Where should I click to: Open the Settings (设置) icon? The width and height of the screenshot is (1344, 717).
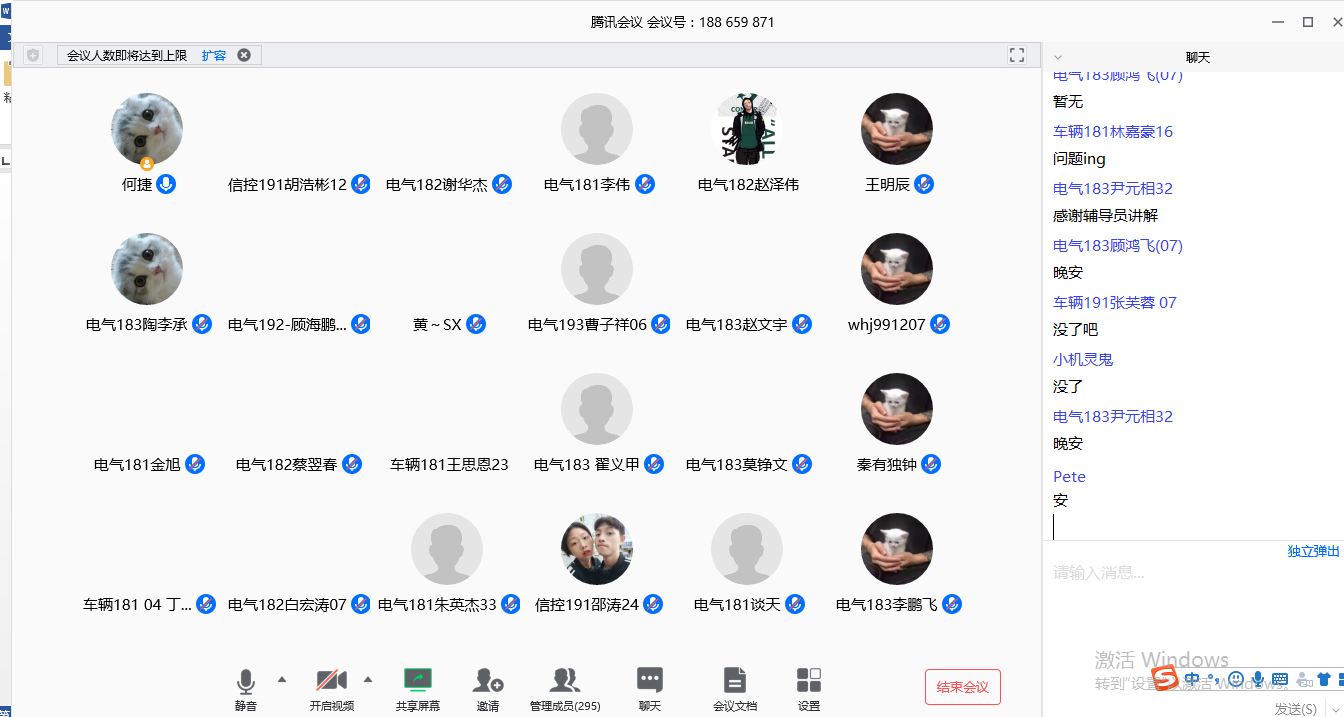(808, 681)
